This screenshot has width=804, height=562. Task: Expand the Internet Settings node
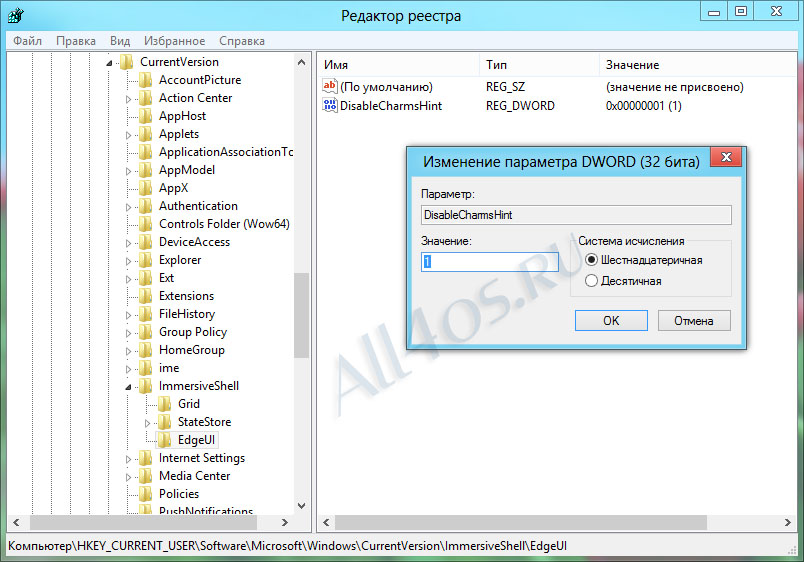128,459
